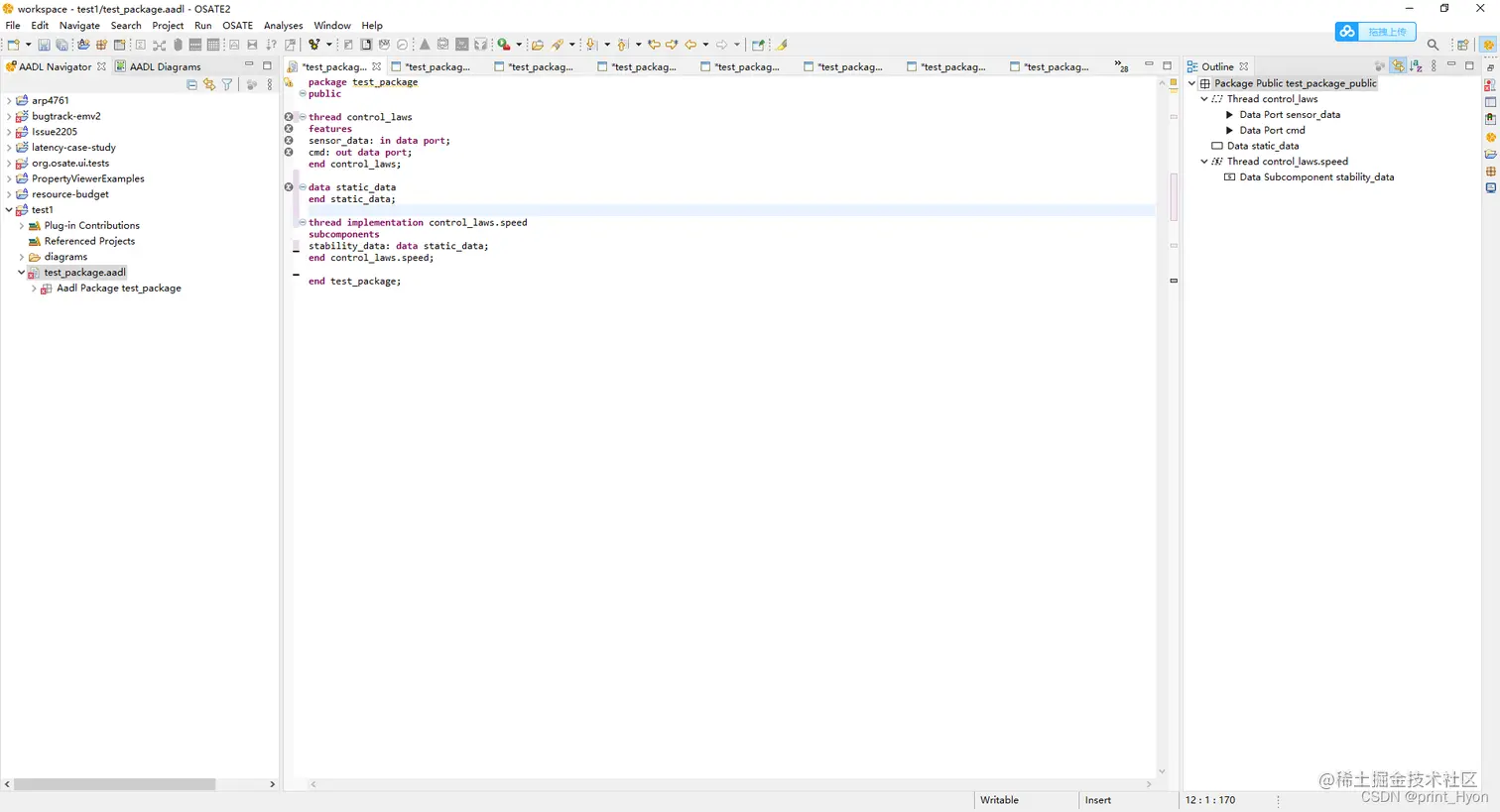Open the New file dropdown arrow
The width and height of the screenshot is (1500, 812).
(28, 45)
